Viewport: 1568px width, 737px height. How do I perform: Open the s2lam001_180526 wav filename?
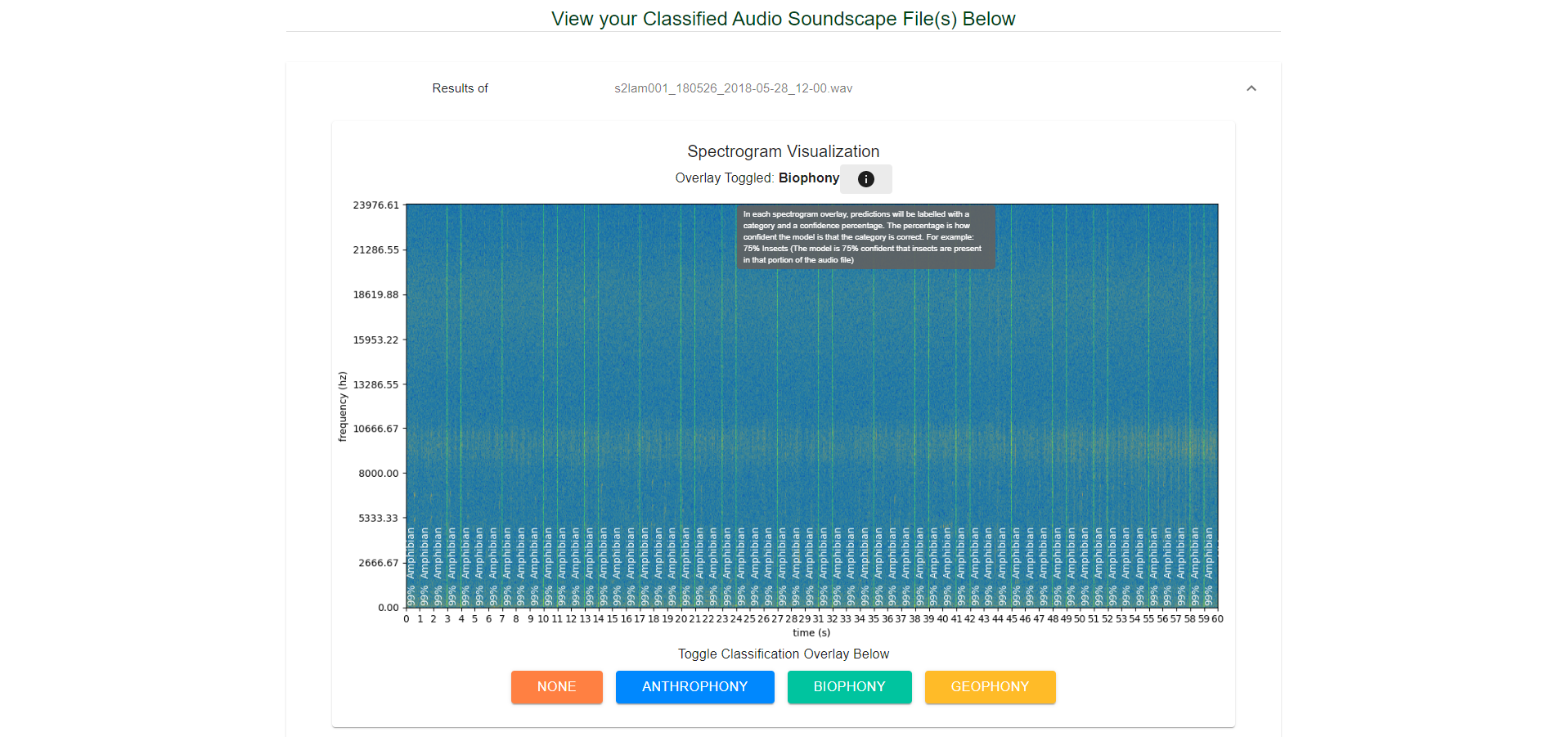click(x=733, y=88)
